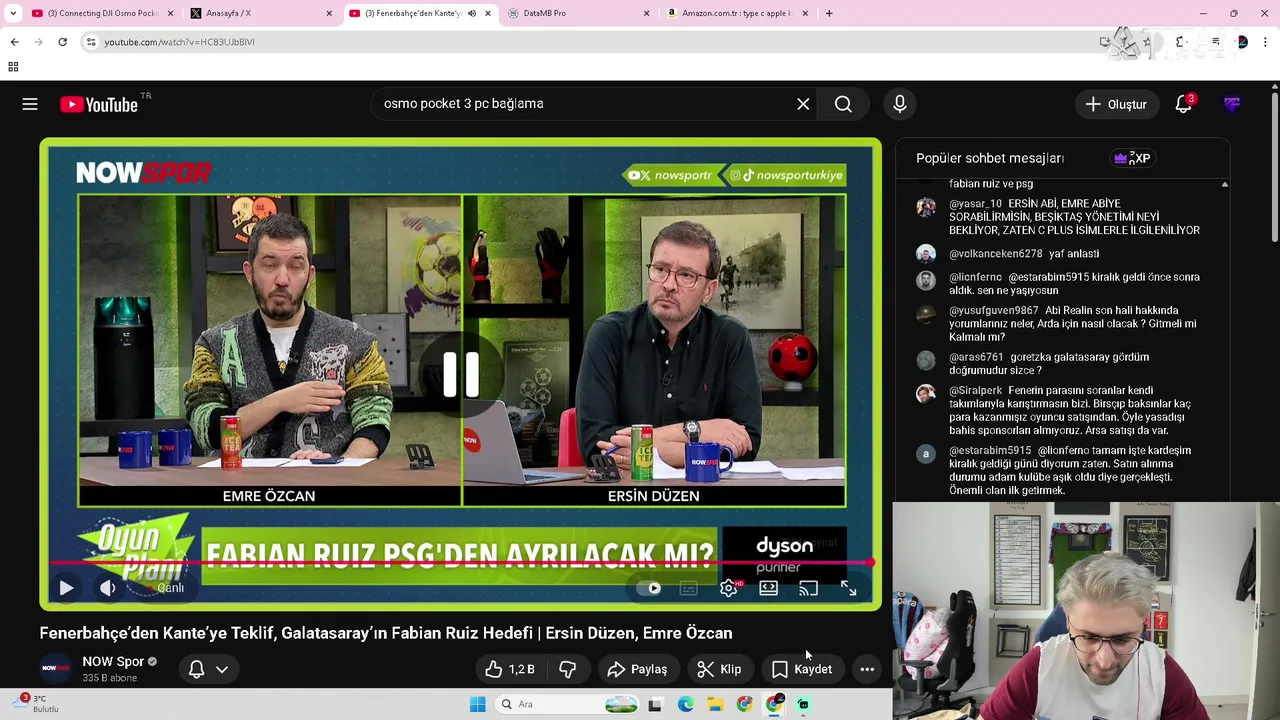Cast video to a TV

point(808,588)
